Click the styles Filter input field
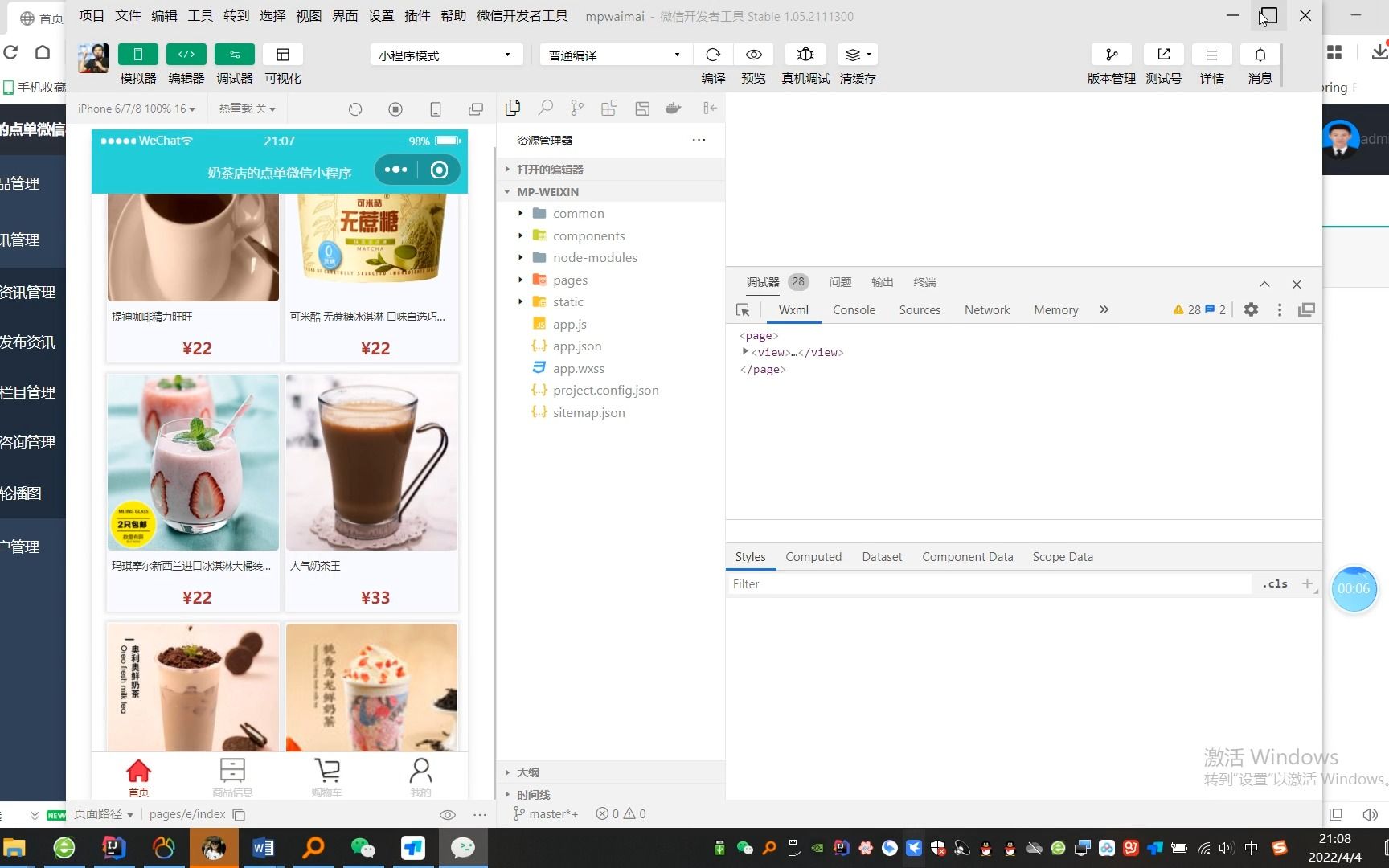 [990, 583]
